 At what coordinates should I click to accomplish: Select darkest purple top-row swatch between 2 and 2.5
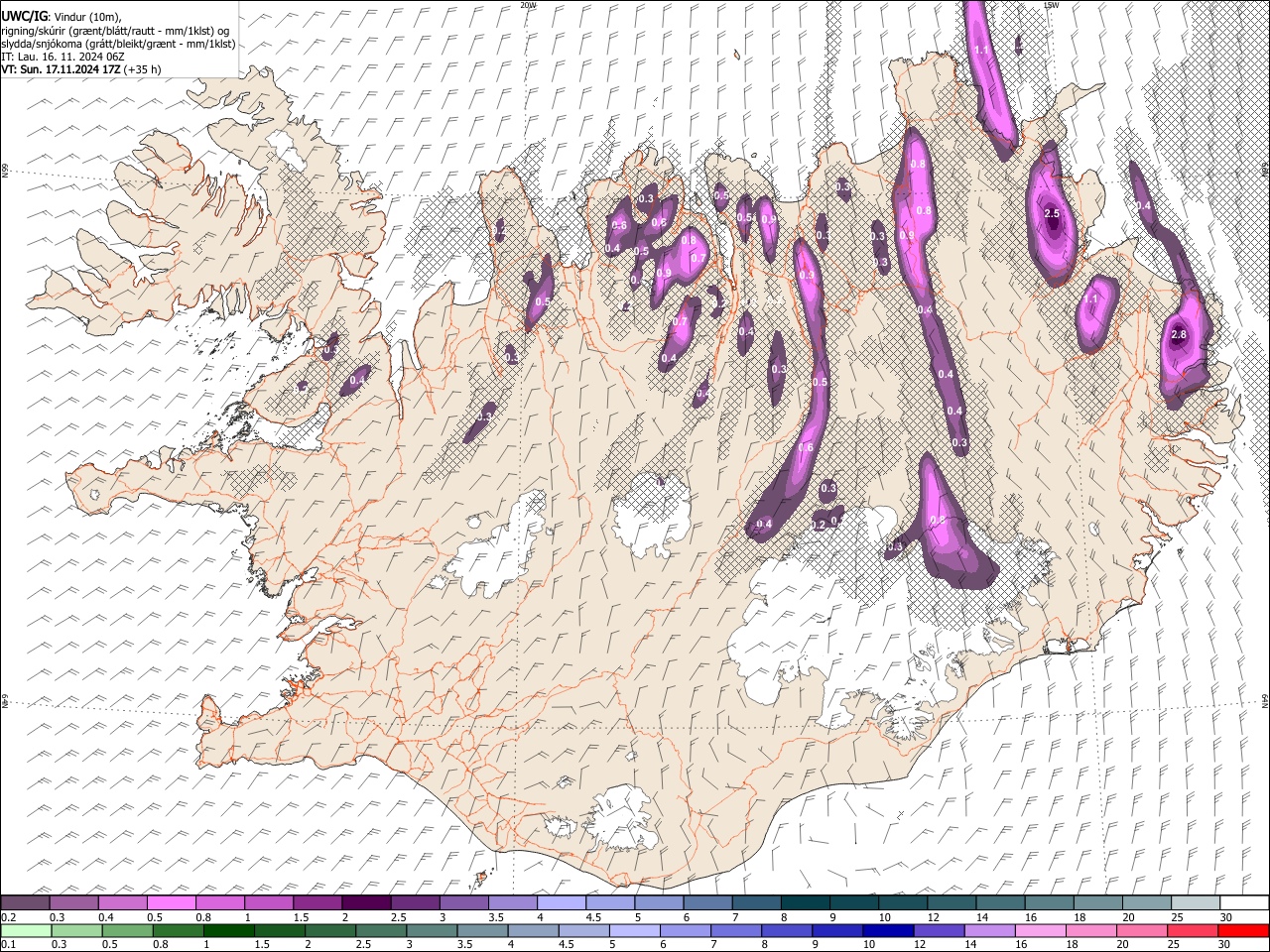366,902
